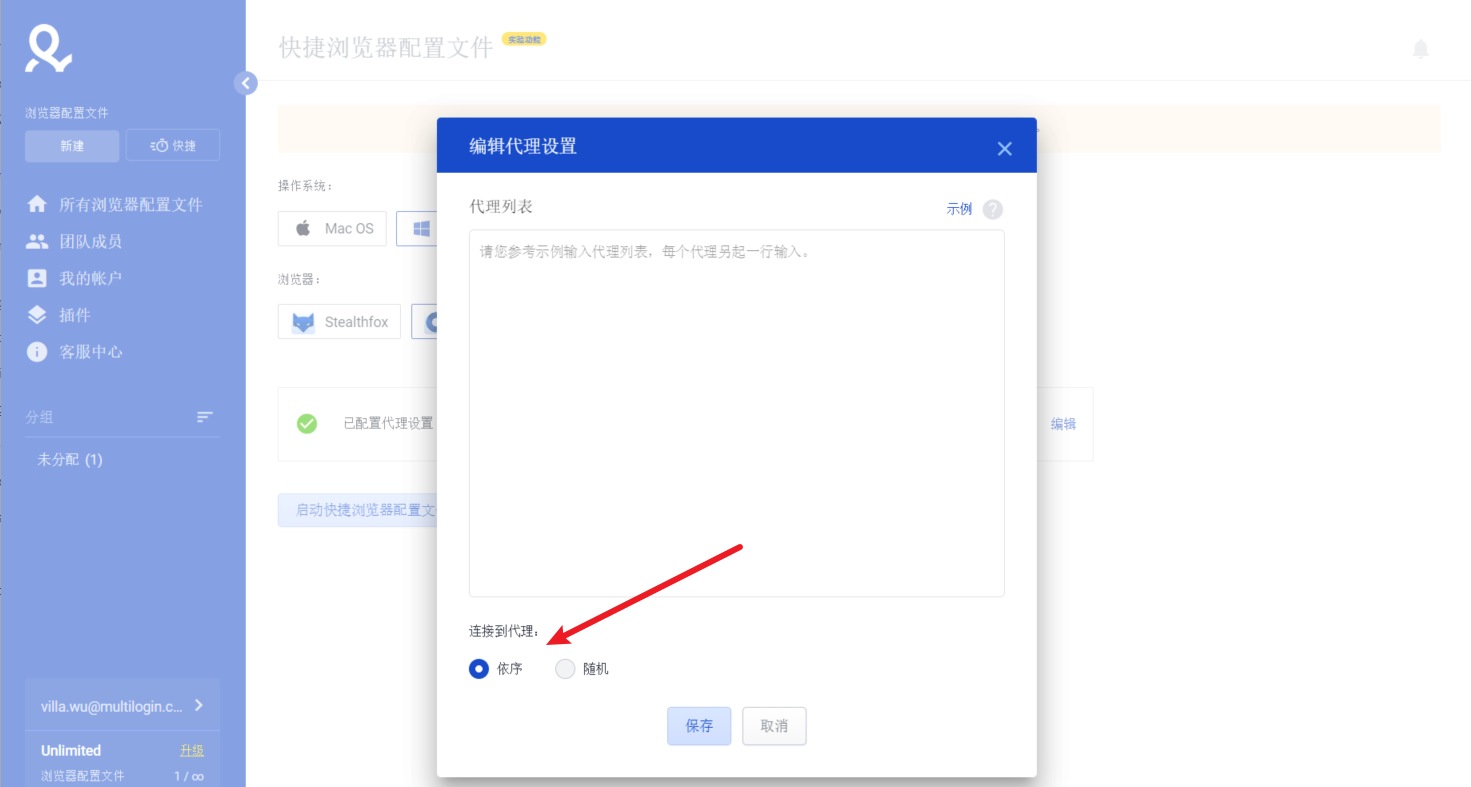Select the Mimic browser icon option
1471x787 pixels.
pyautogui.click(x=425, y=322)
